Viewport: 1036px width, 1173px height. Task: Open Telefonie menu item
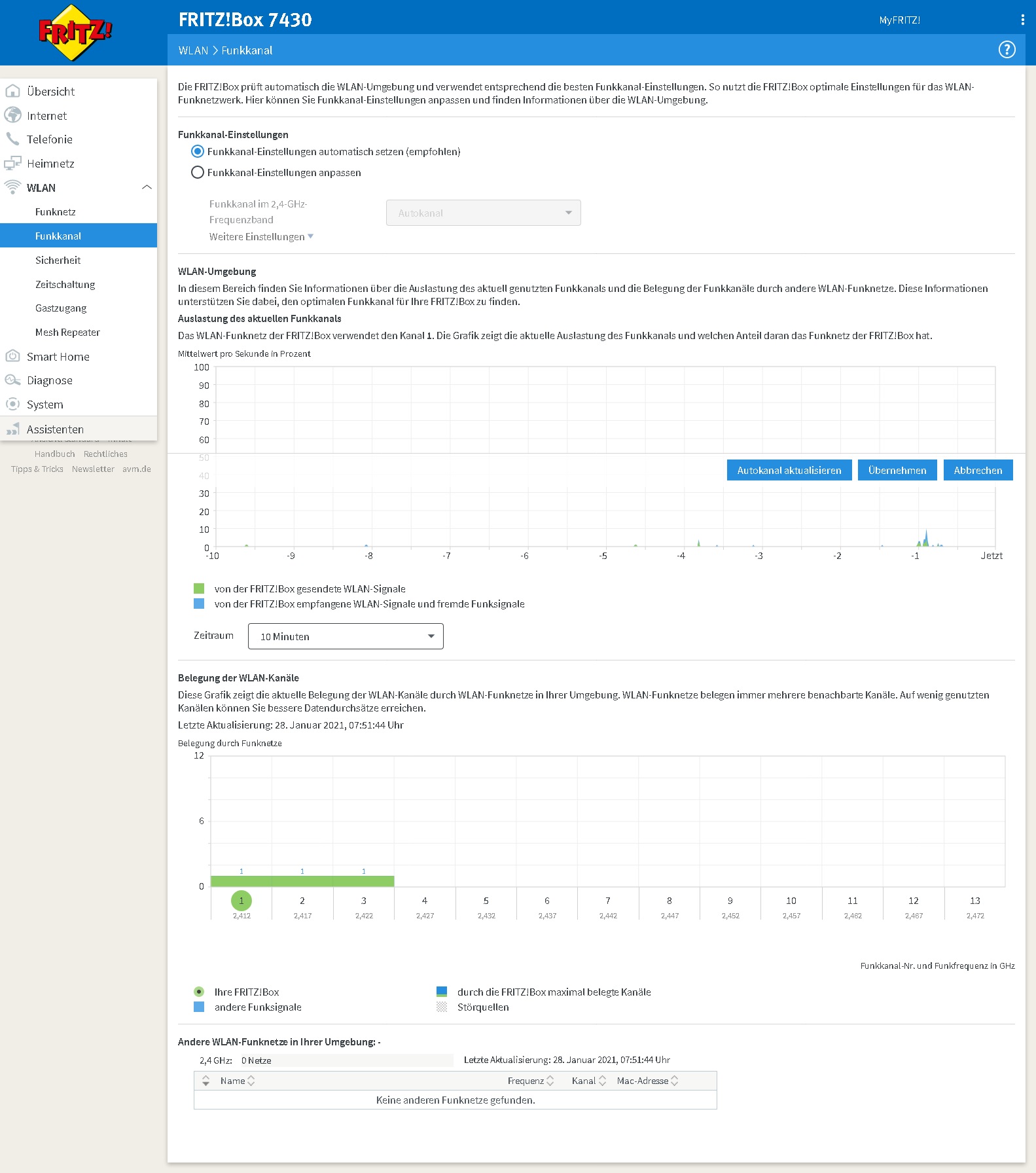[x=49, y=139]
